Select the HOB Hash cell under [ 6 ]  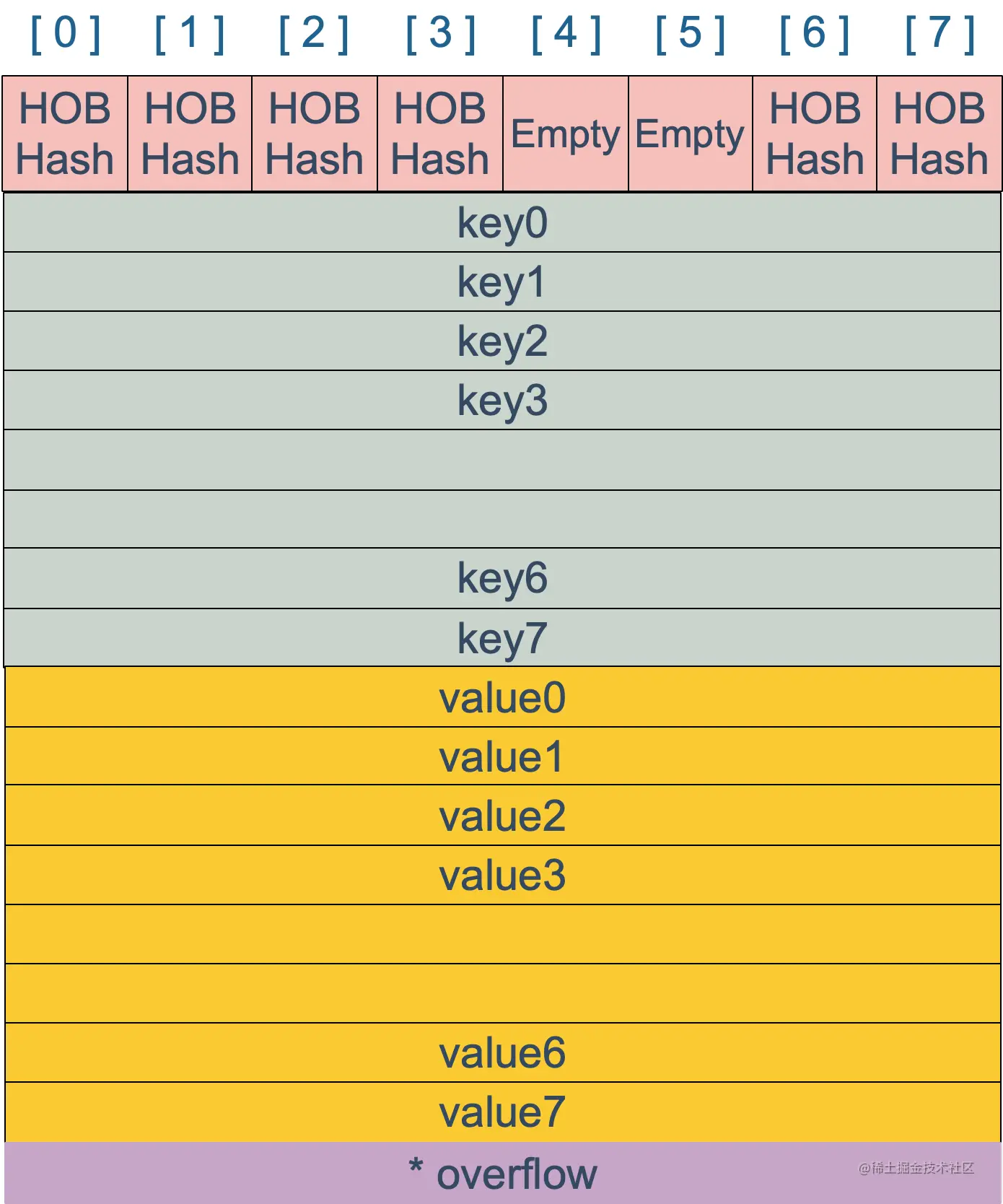point(815,134)
